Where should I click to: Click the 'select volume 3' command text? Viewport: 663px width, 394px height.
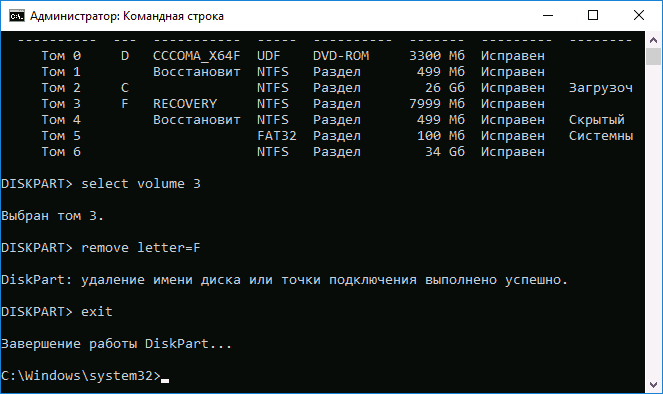click(141, 184)
